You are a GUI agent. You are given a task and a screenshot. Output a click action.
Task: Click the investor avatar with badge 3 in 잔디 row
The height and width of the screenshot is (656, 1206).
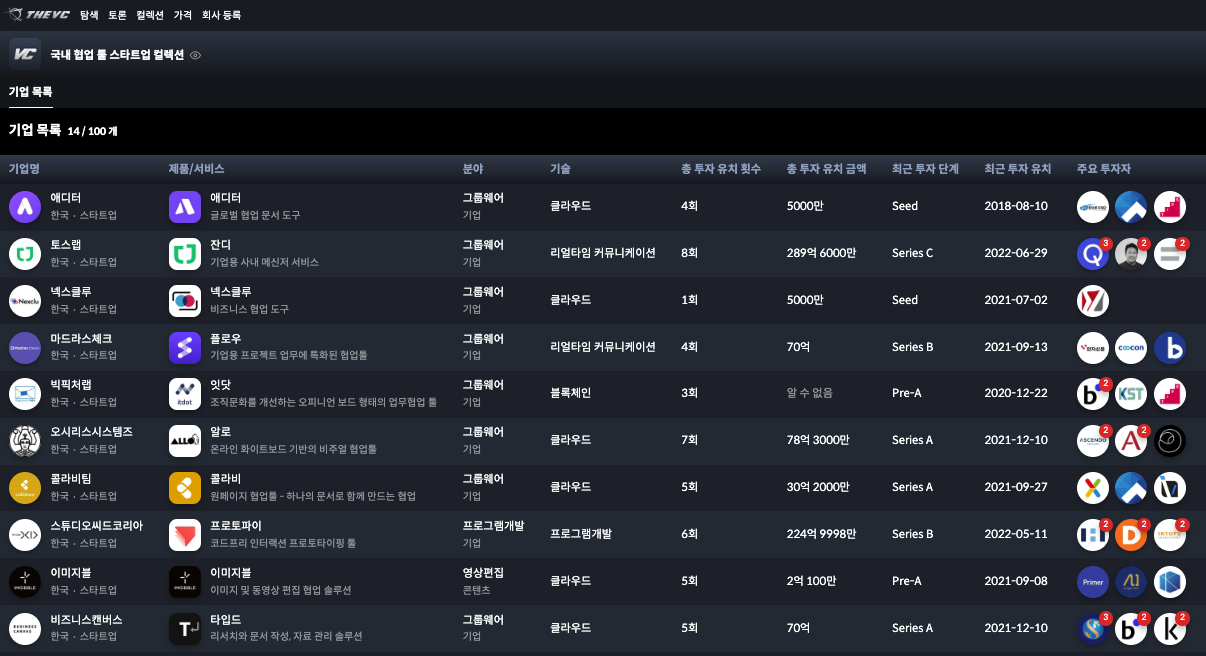coord(1092,253)
